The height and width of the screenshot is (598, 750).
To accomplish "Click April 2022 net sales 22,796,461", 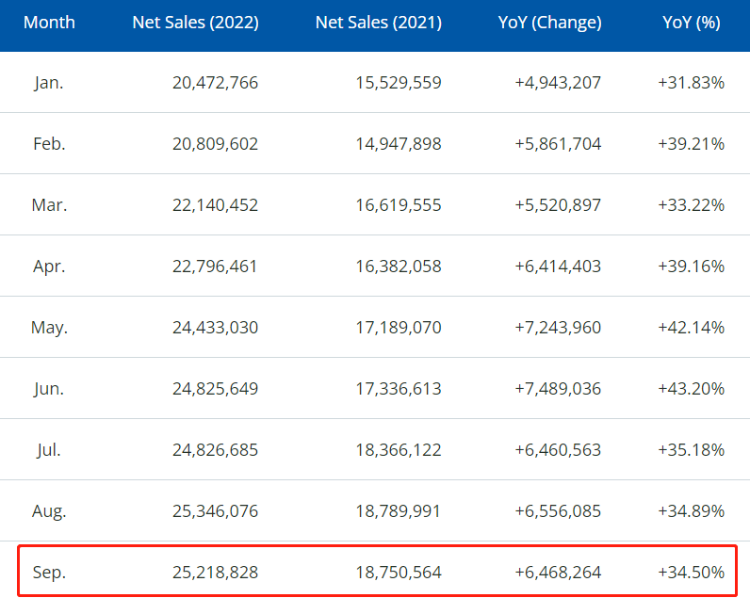I will (x=214, y=266).
